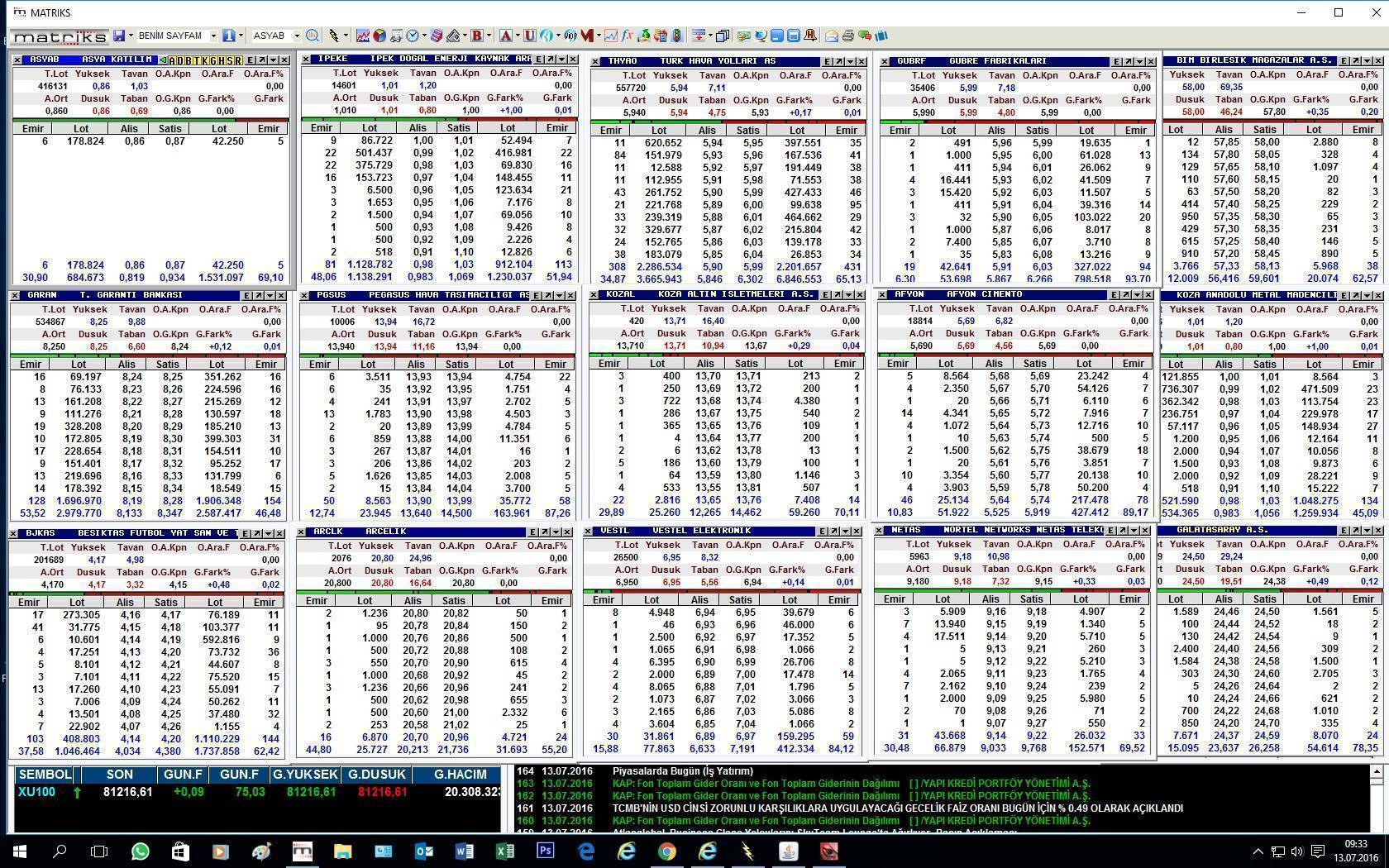The image size is (1389, 868).
Task: Click the XU100 index symbol row
Action: (x=36, y=792)
